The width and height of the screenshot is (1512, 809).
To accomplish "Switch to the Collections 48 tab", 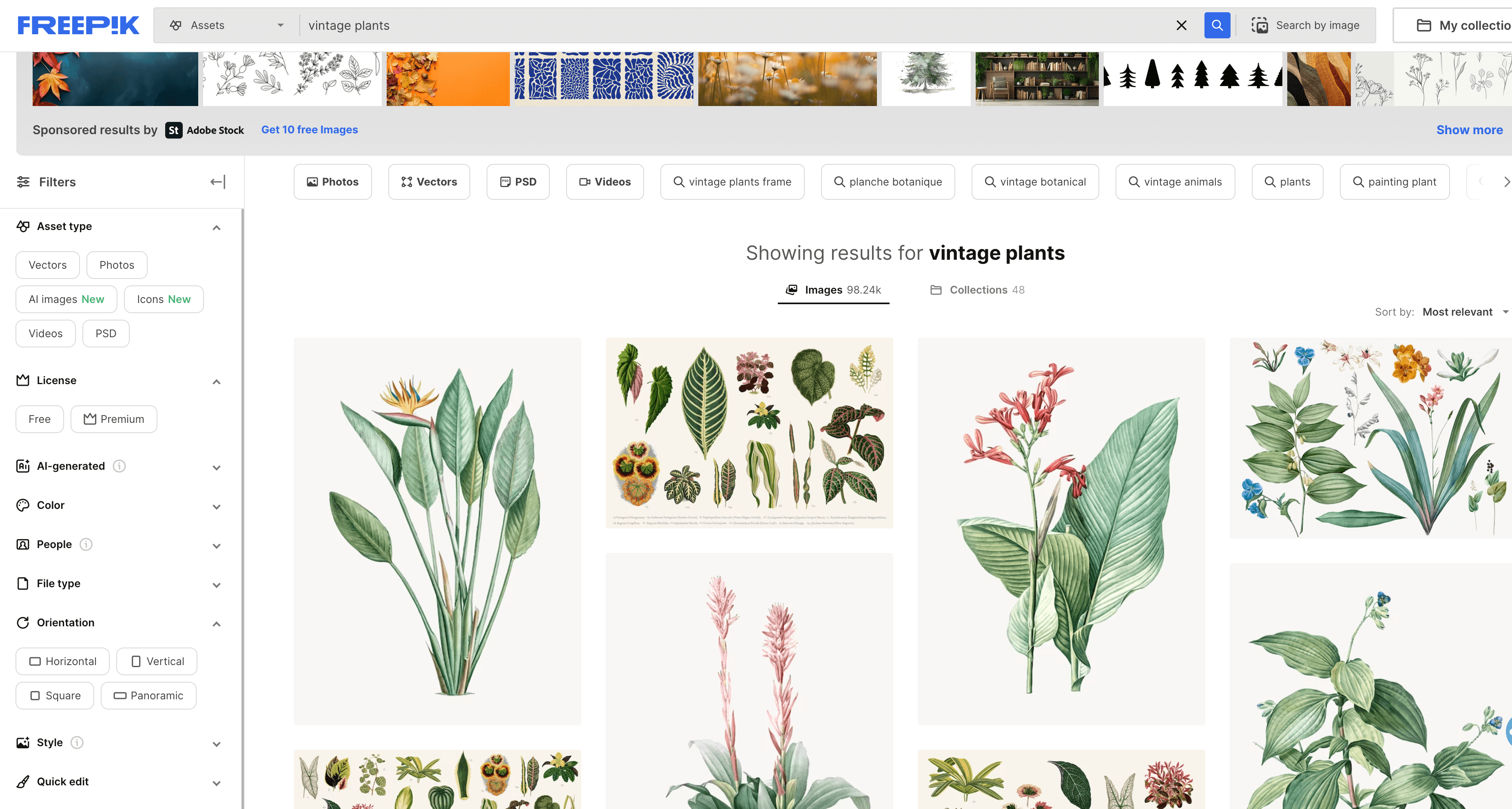I will (977, 290).
